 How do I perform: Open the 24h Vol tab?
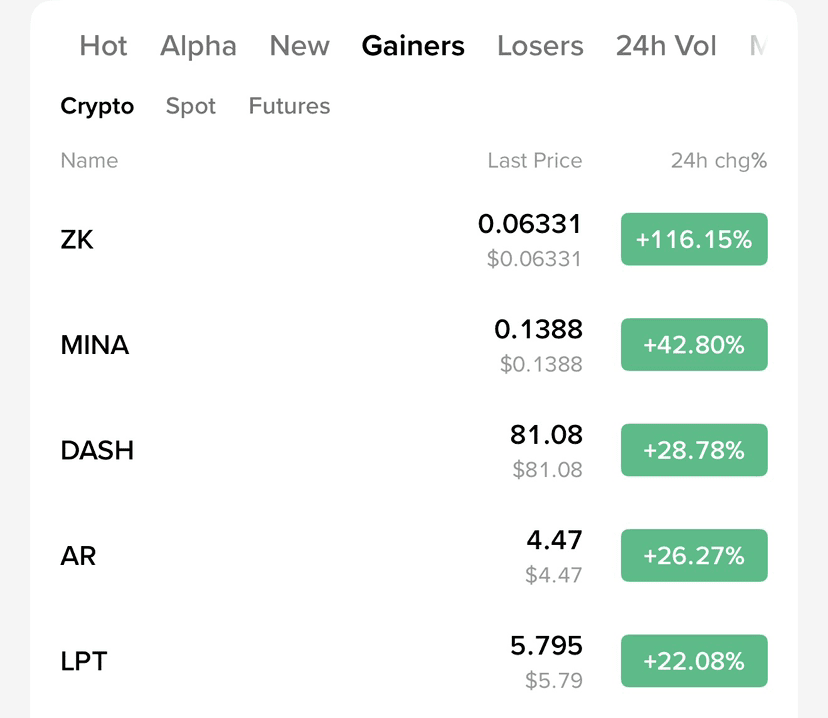click(x=666, y=46)
